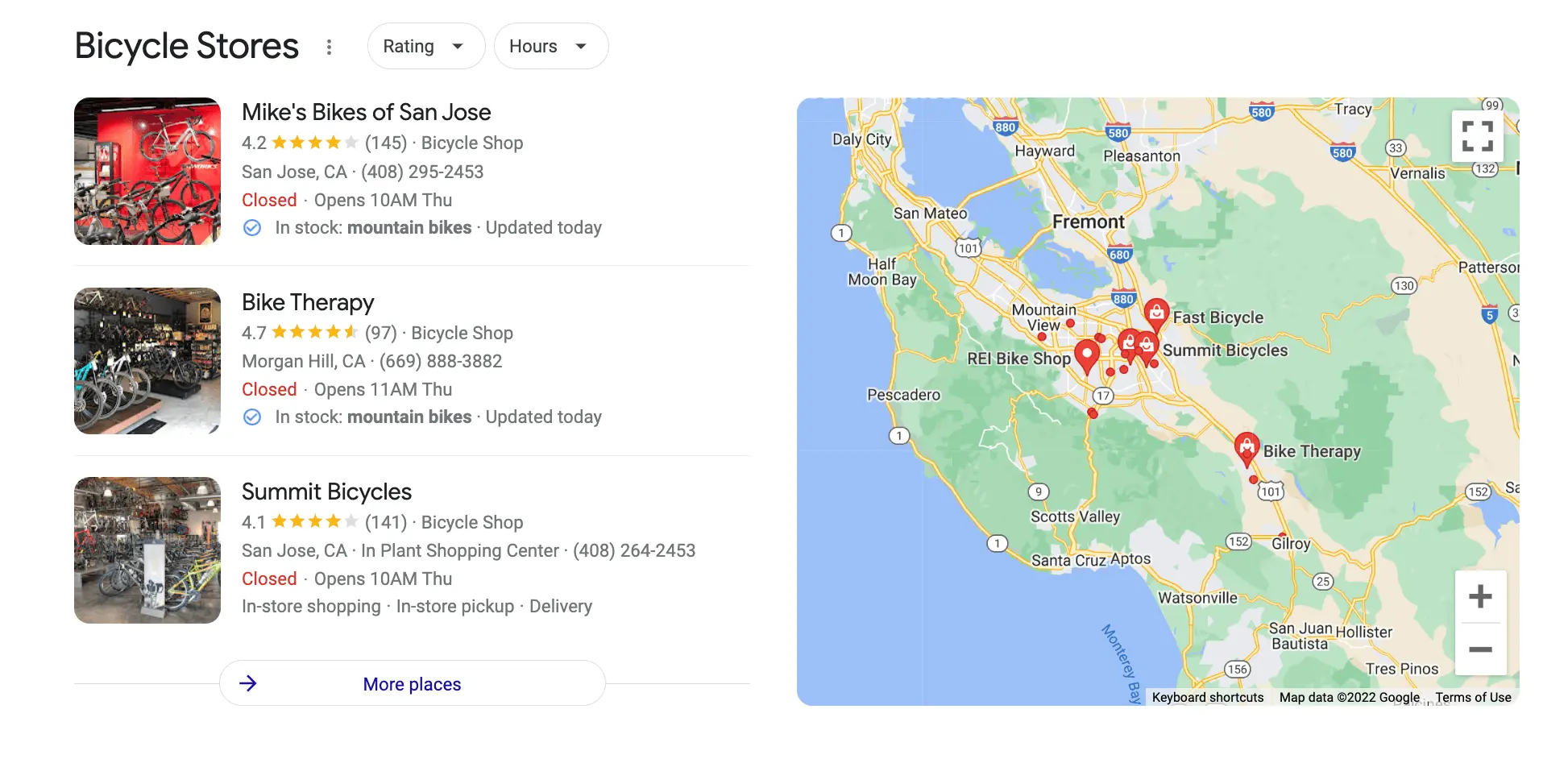Open the Bike Therapy listing title
The height and width of the screenshot is (759, 1568).
(308, 302)
